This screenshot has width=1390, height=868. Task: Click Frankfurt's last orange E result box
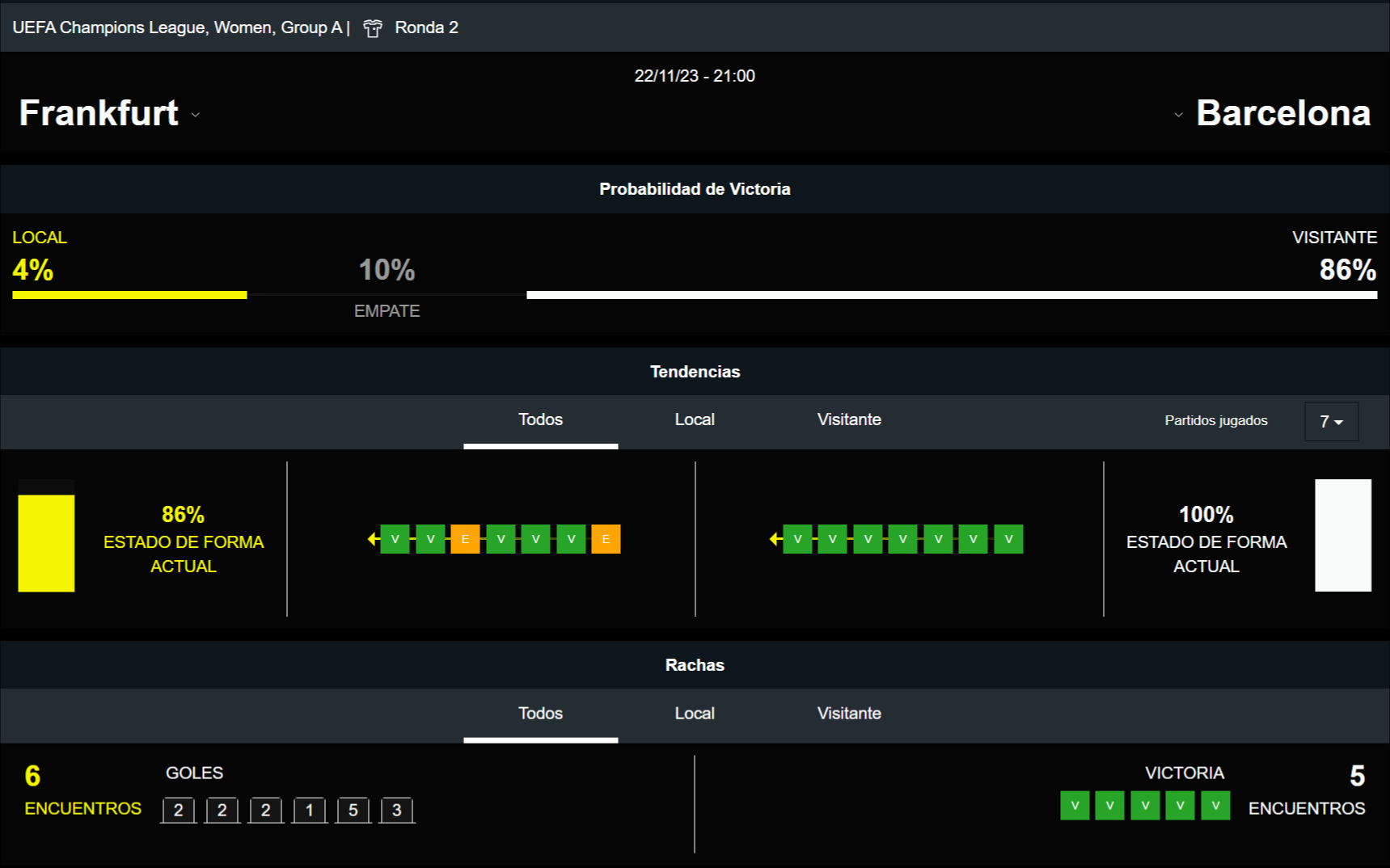606,539
